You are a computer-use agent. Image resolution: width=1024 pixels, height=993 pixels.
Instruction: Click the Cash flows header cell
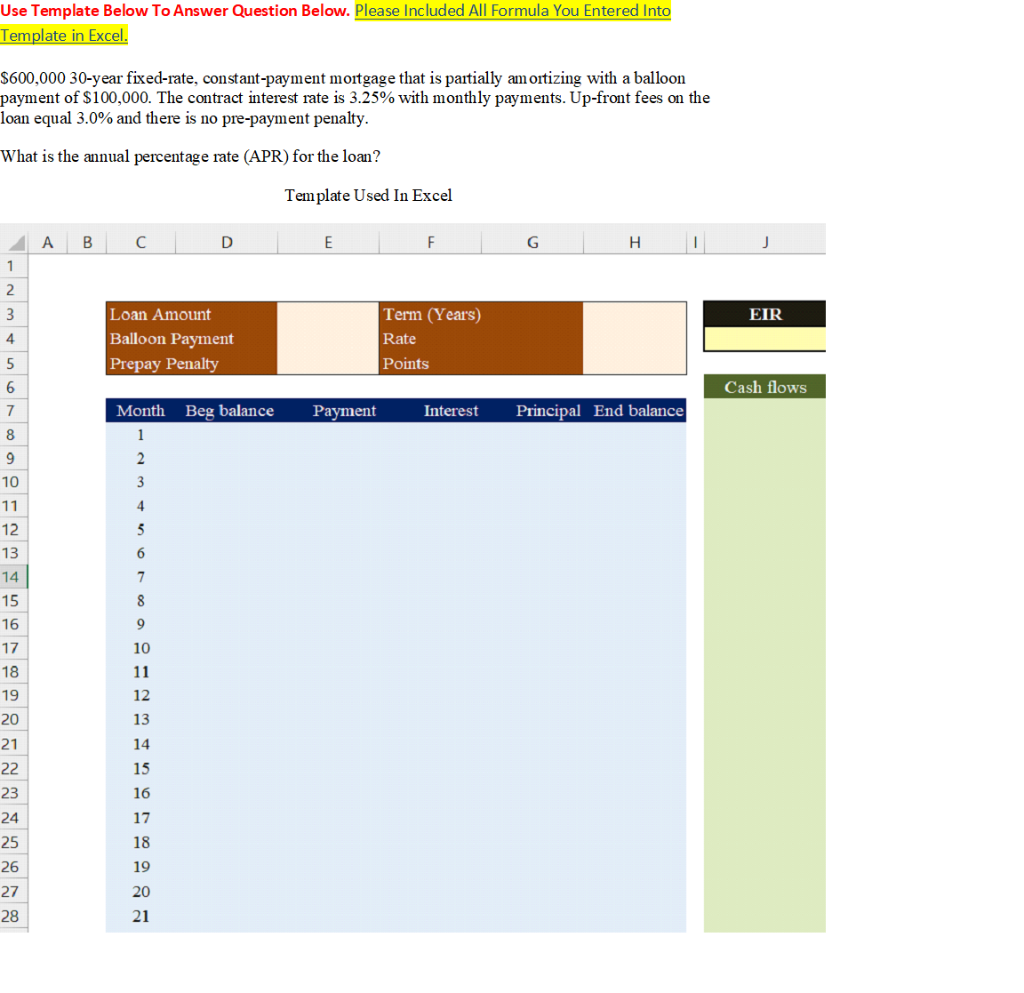pyautogui.click(x=765, y=386)
